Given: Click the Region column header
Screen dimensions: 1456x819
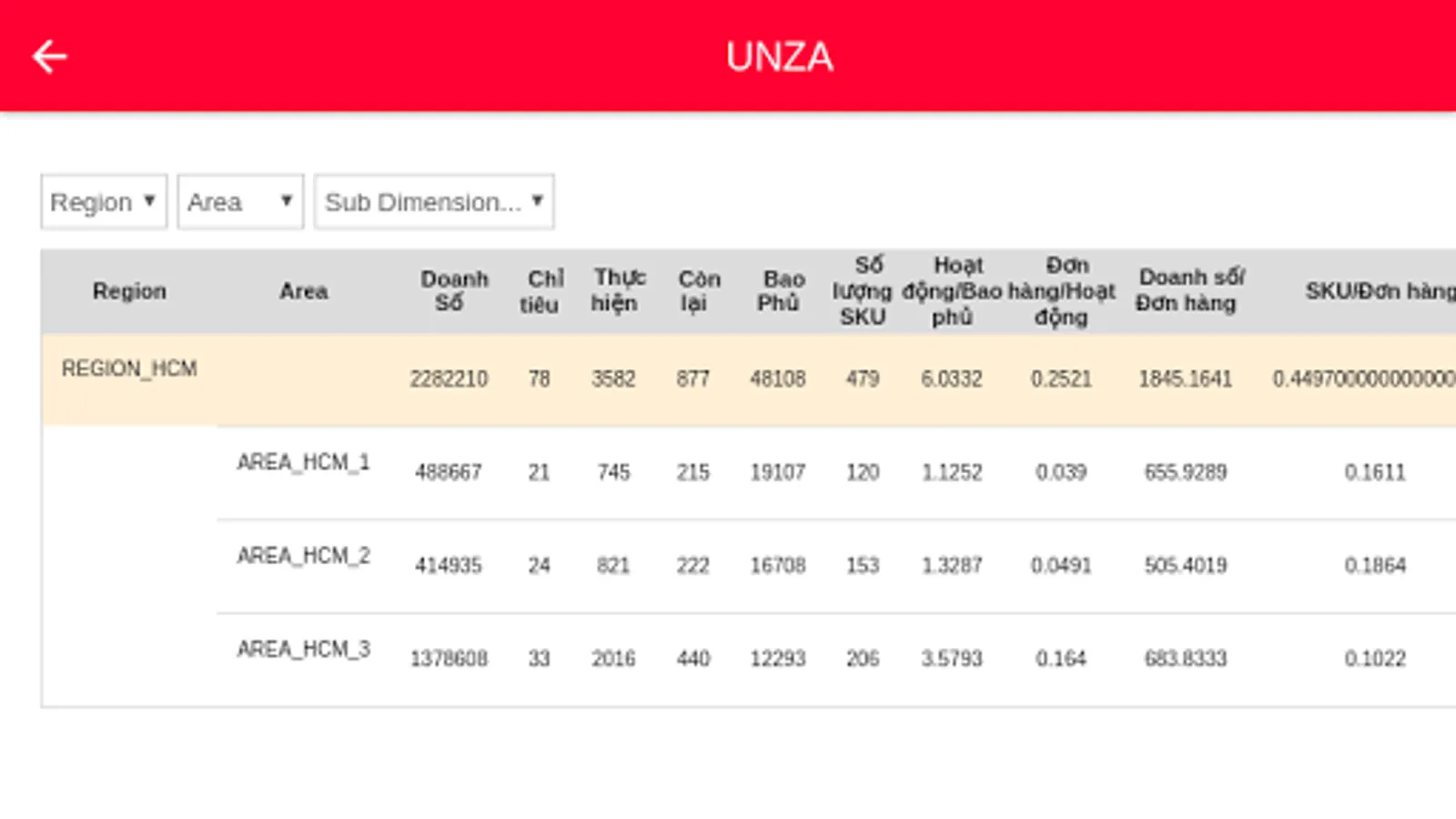Looking at the screenshot, I should 129,291.
